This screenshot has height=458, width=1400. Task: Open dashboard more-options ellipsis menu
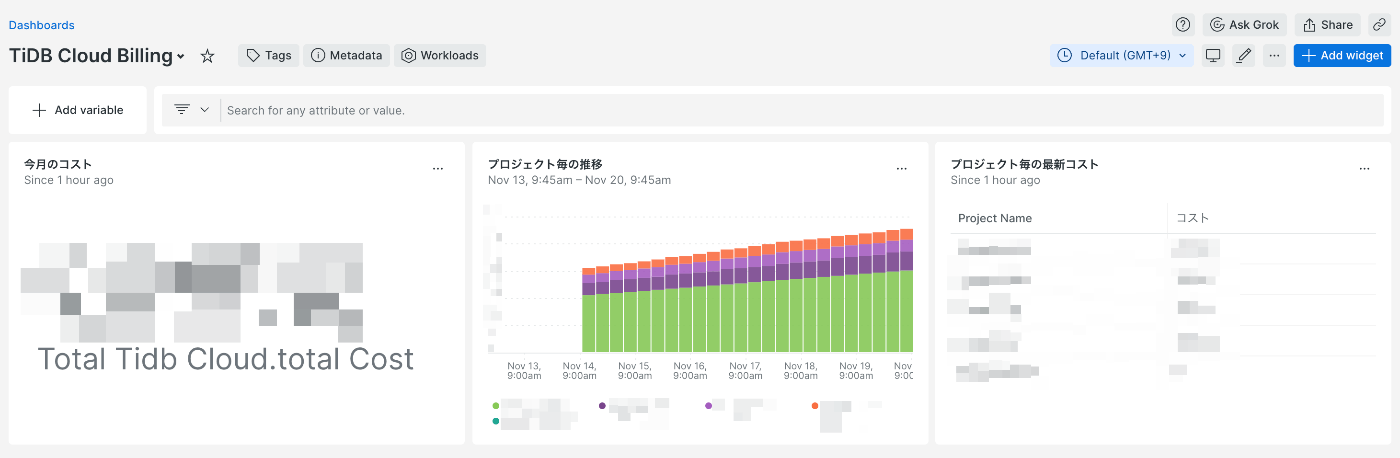1274,56
